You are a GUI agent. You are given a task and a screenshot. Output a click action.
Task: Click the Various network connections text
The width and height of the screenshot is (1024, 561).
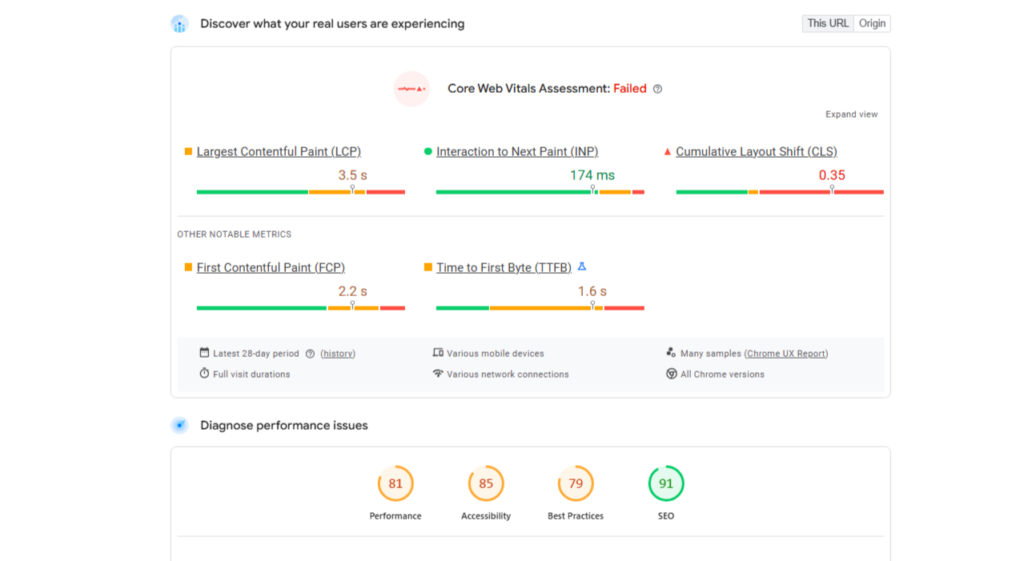(507, 374)
